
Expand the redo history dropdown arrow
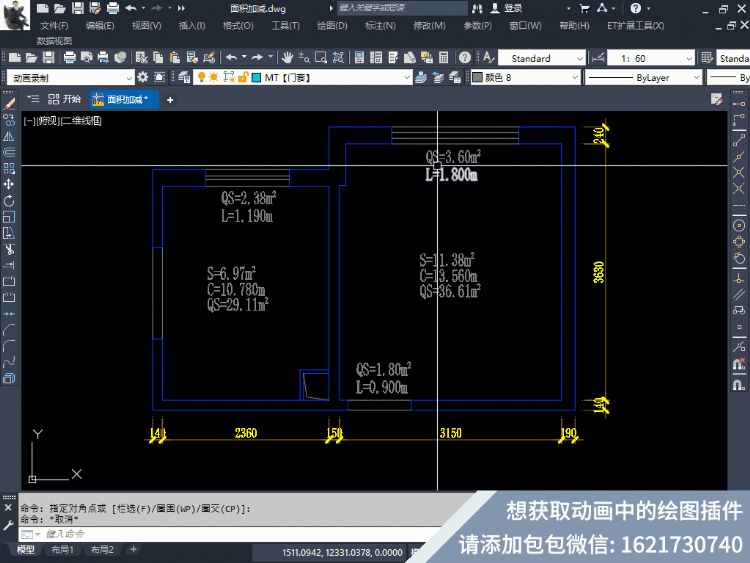tap(270, 57)
